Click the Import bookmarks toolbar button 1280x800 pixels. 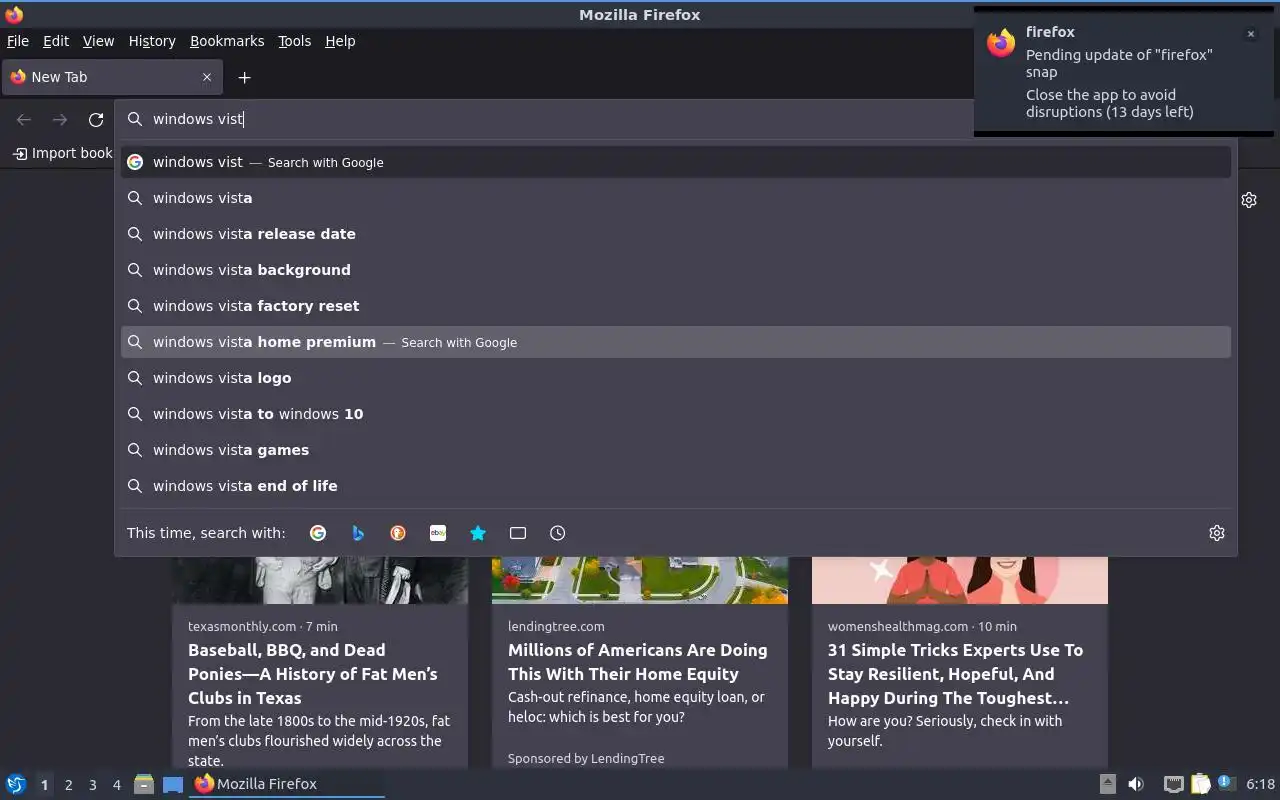click(62, 153)
